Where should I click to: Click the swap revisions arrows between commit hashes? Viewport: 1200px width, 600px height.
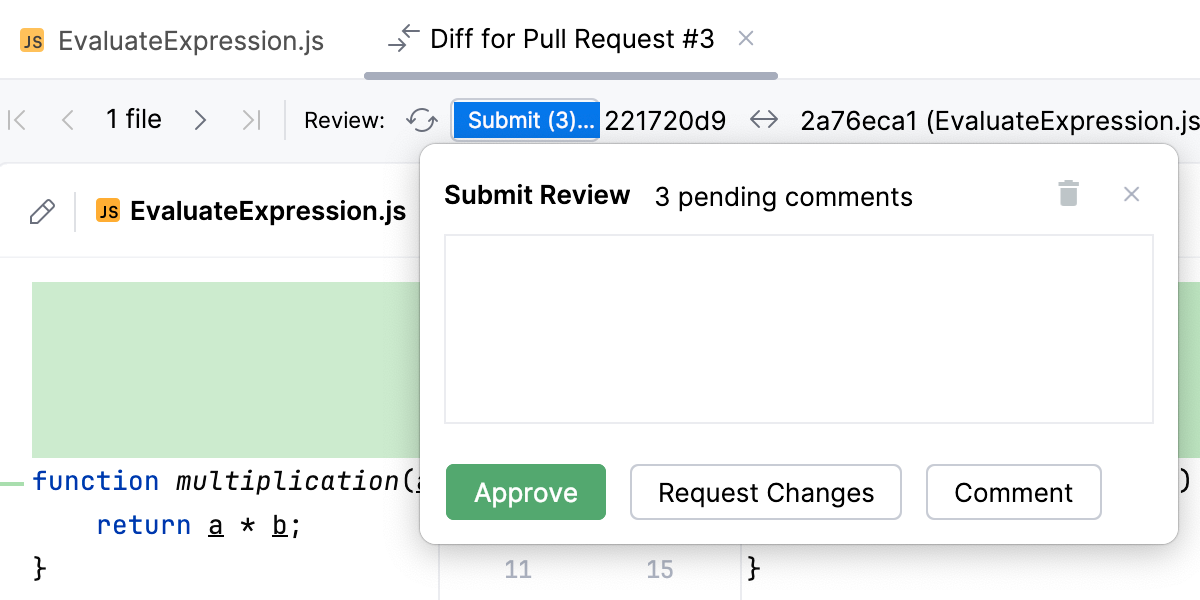coord(763,120)
